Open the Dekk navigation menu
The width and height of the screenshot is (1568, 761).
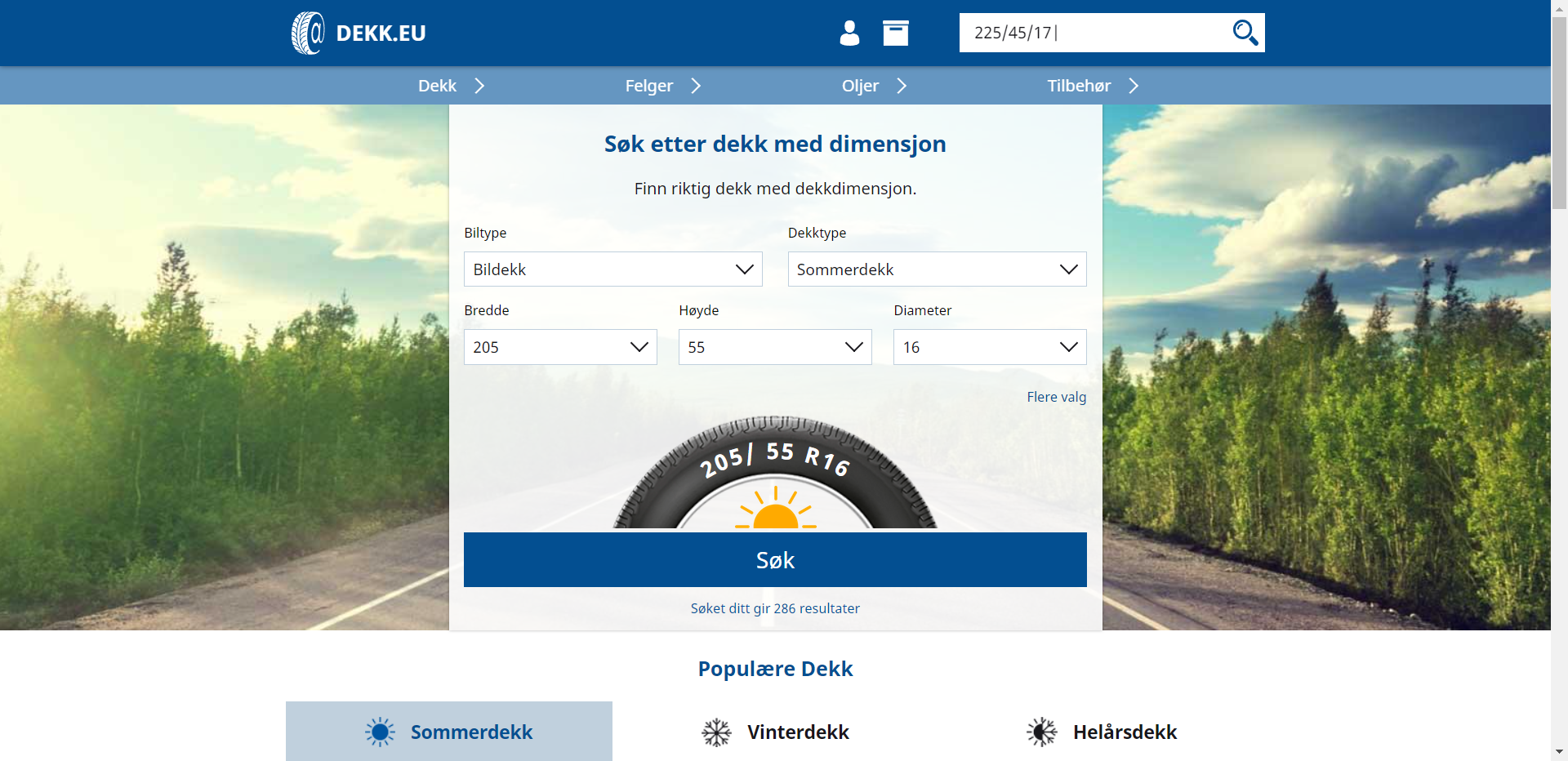pos(438,86)
